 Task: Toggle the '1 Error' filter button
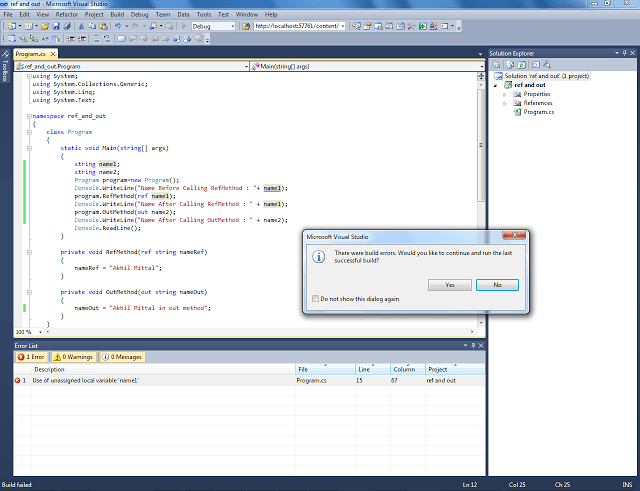pos(30,356)
